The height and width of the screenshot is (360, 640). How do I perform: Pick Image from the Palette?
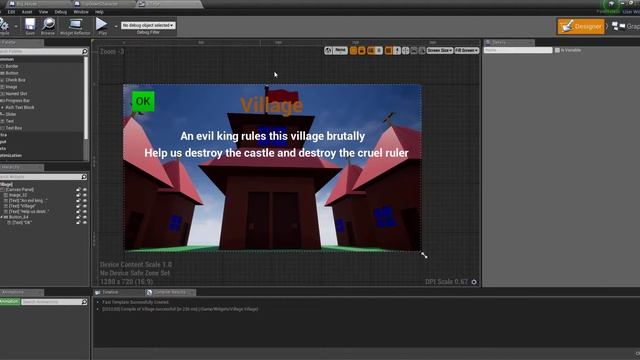click(x=11, y=87)
